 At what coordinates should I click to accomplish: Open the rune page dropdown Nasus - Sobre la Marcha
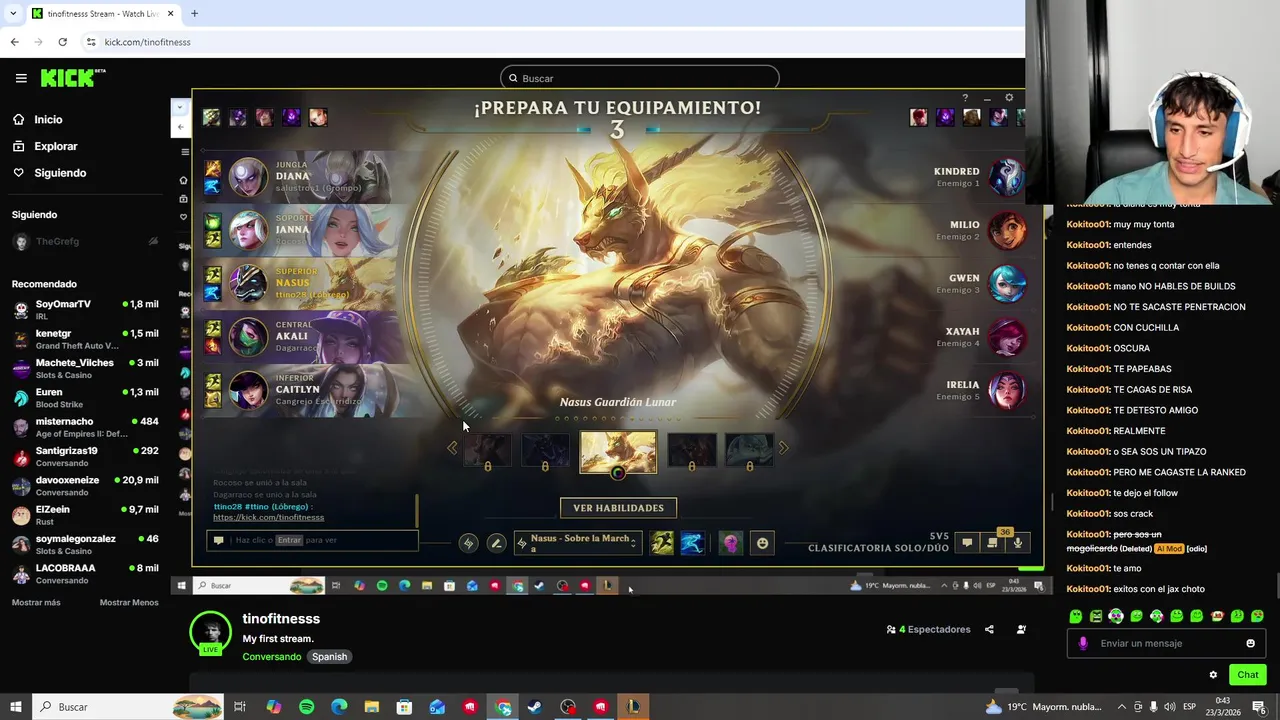(x=577, y=543)
